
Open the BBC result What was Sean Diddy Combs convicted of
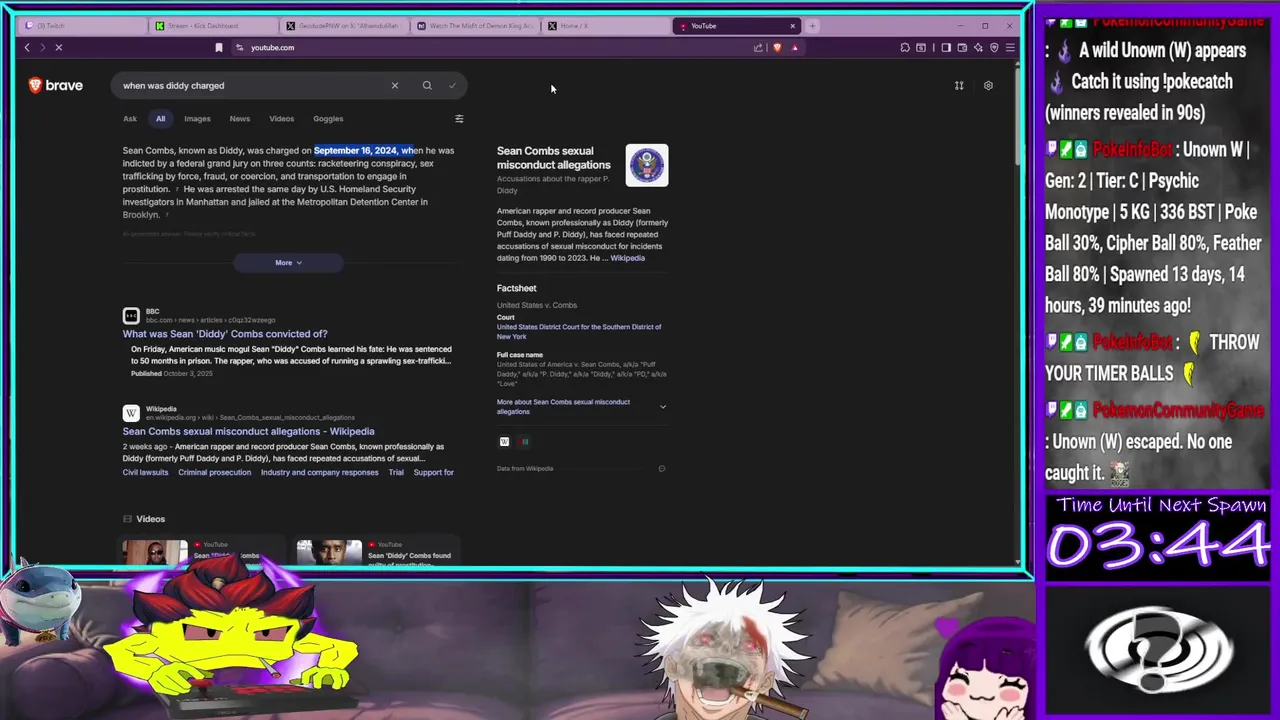225,334
